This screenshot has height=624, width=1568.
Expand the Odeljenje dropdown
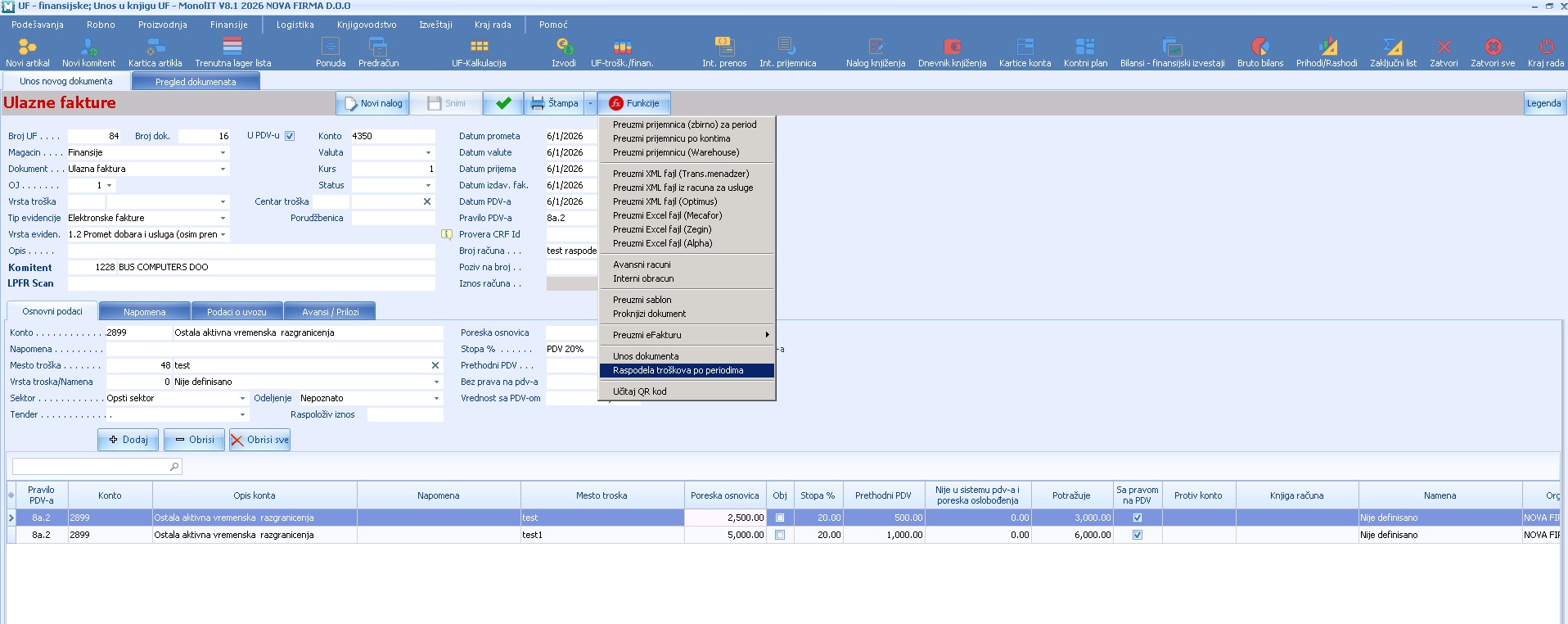coord(436,398)
